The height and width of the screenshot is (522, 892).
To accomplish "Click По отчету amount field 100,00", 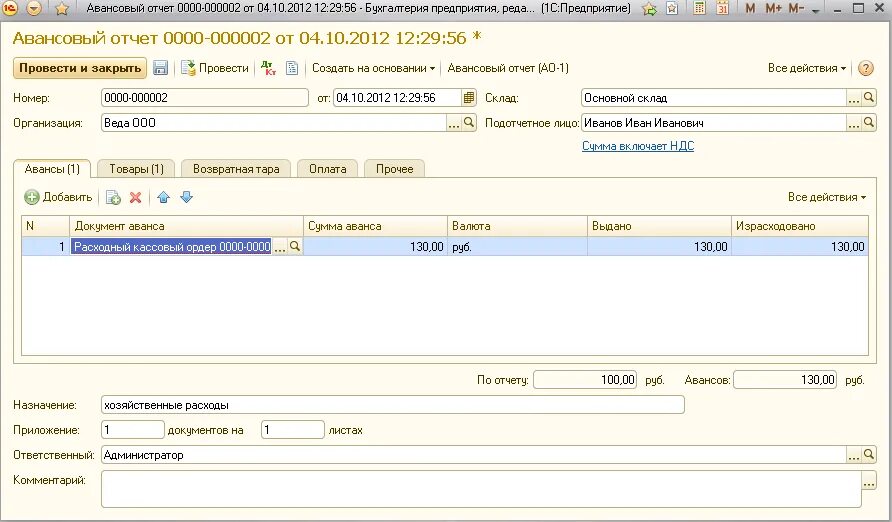I will (585, 380).
